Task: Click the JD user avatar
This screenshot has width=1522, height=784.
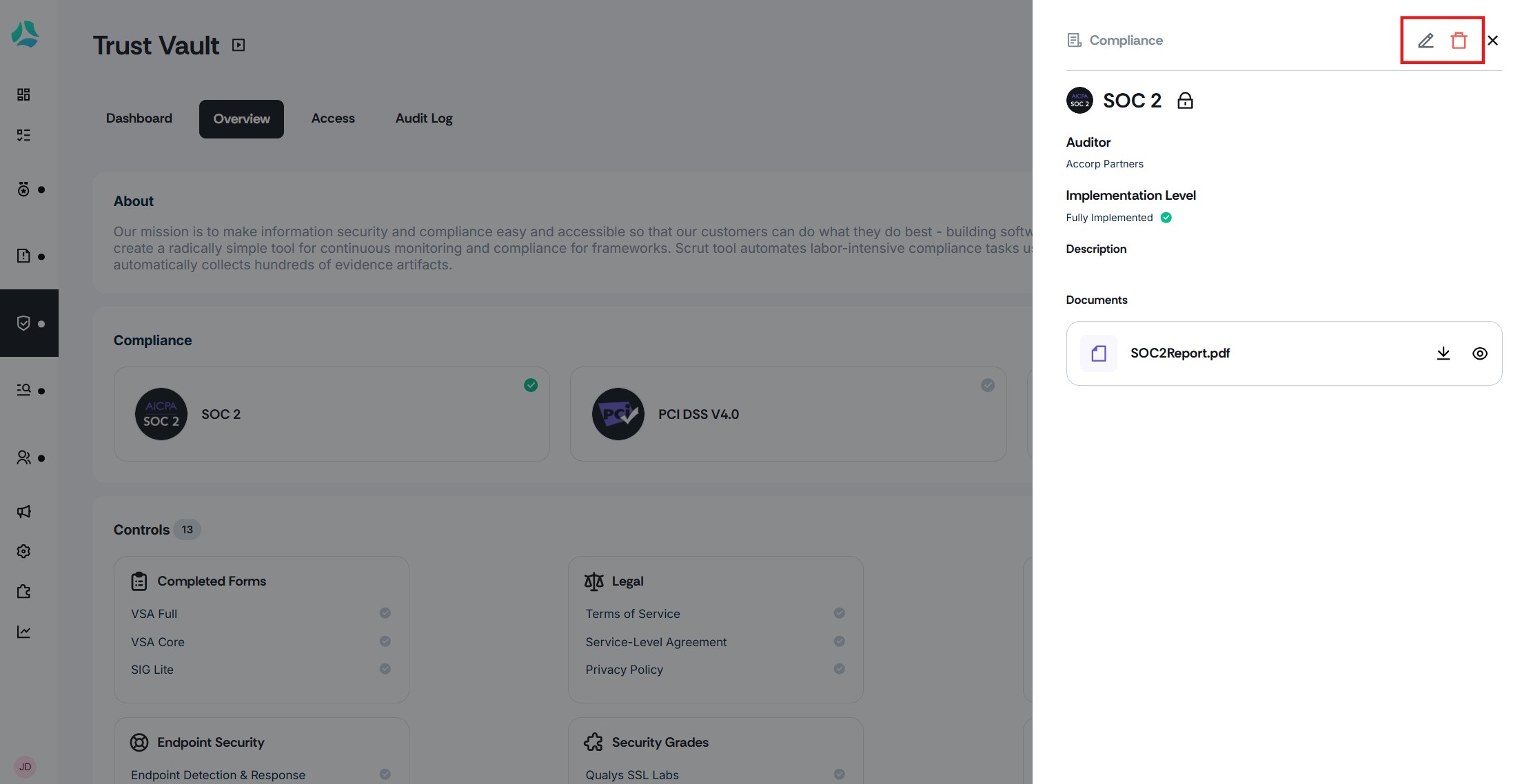Action: 26,767
